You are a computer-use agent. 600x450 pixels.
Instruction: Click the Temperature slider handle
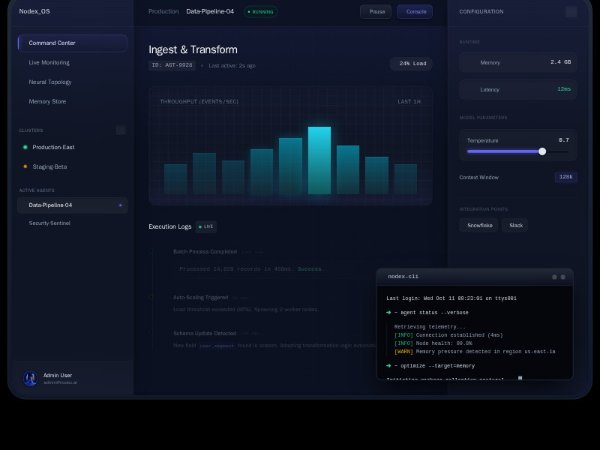(x=542, y=151)
